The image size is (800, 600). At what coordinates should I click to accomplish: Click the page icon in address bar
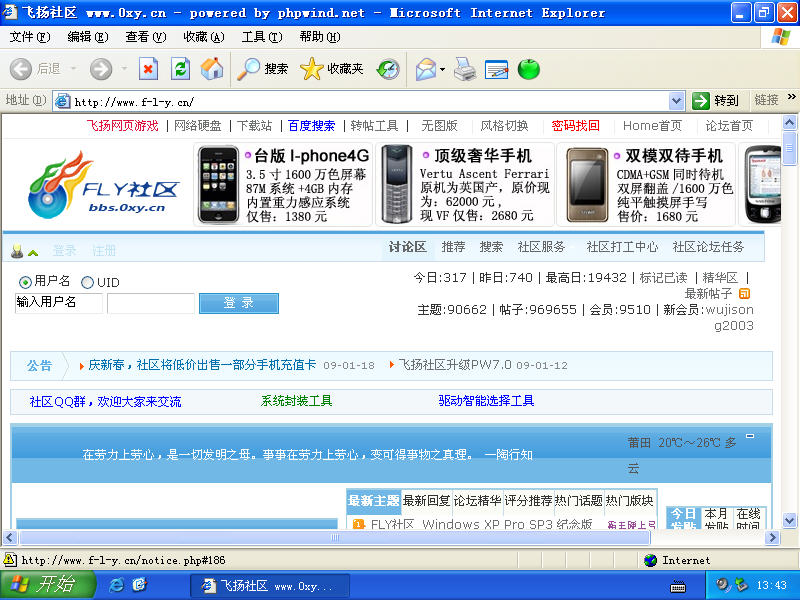[62, 101]
